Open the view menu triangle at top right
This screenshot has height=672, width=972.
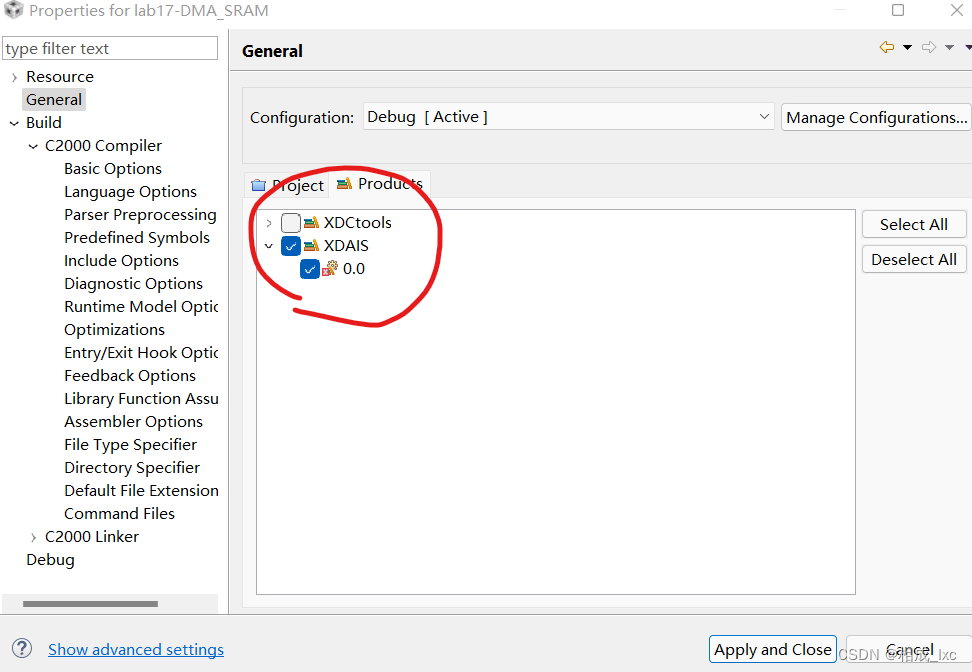[966, 46]
